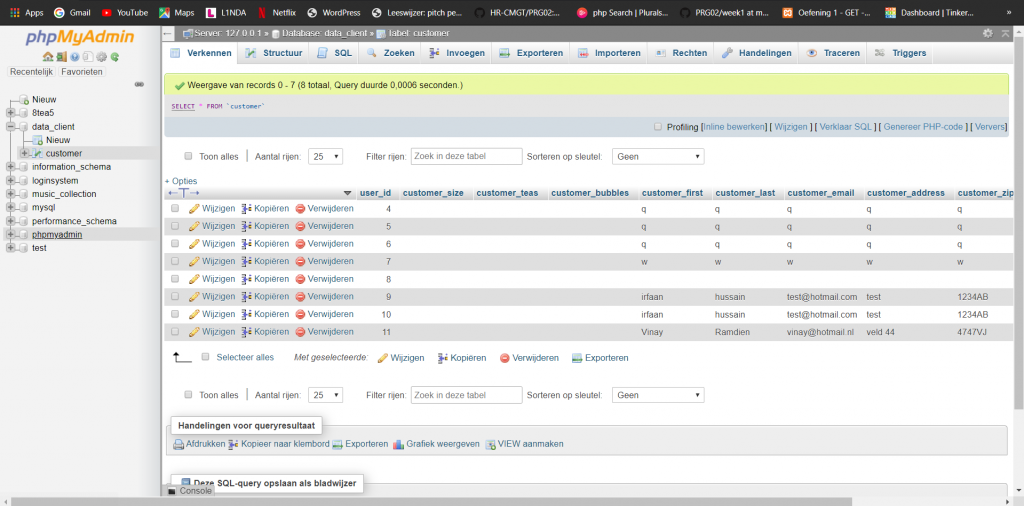Tick upper Toon alles checkbox

point(189,156)
